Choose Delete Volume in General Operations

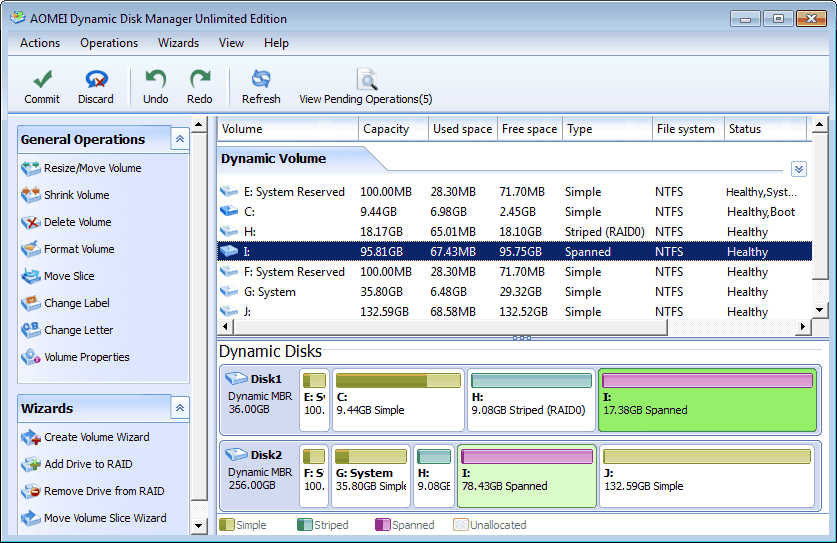[x=77, y=222]
